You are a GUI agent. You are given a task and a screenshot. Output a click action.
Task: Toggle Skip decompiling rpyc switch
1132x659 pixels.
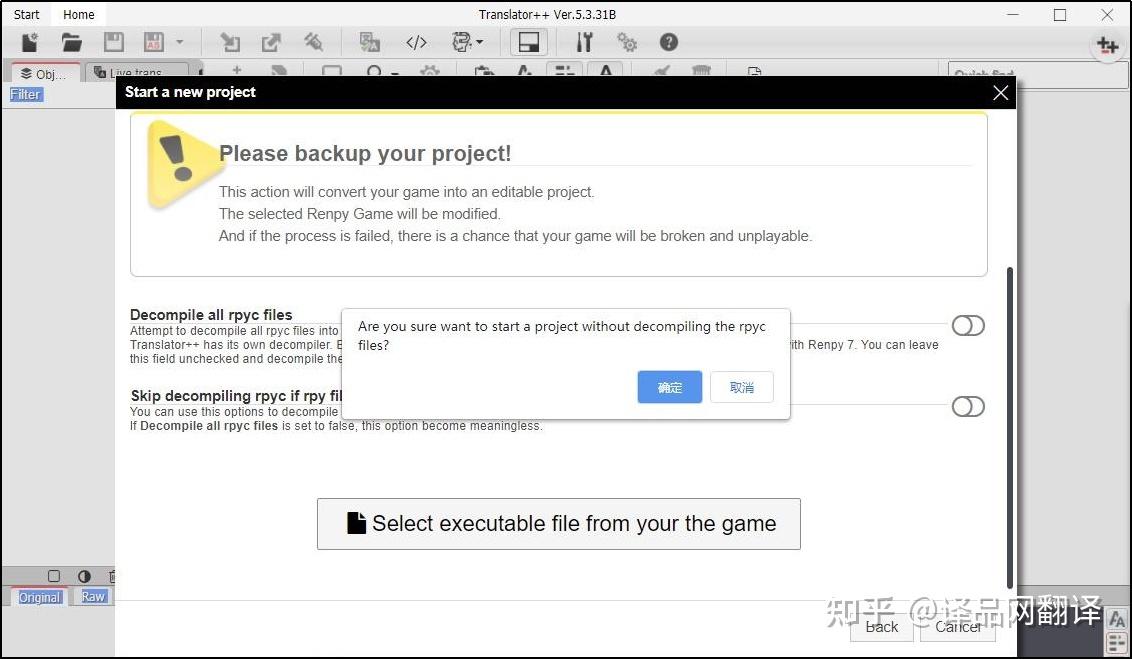(x=968, y=406)
